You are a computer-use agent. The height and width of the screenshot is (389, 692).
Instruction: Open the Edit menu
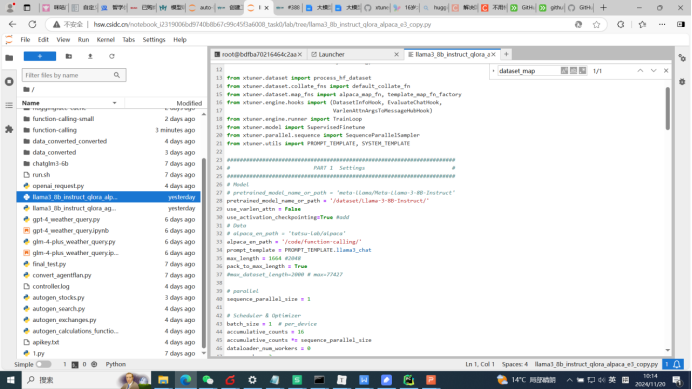(43, 40)
